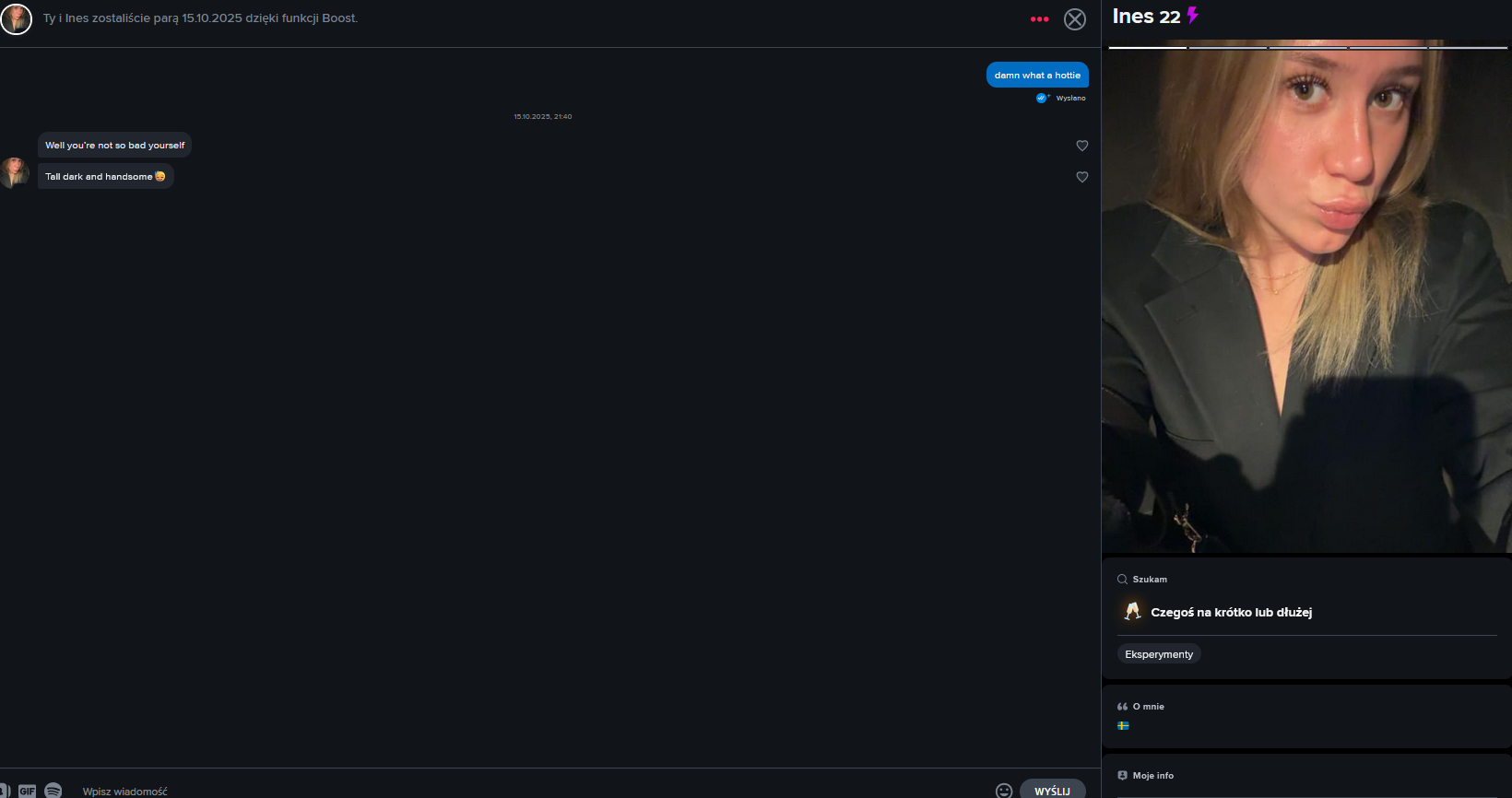The height and width of the screenshot is (798, 1512).
Task: Click the purple Boost lightning icon
Action: pos(1192,16)
